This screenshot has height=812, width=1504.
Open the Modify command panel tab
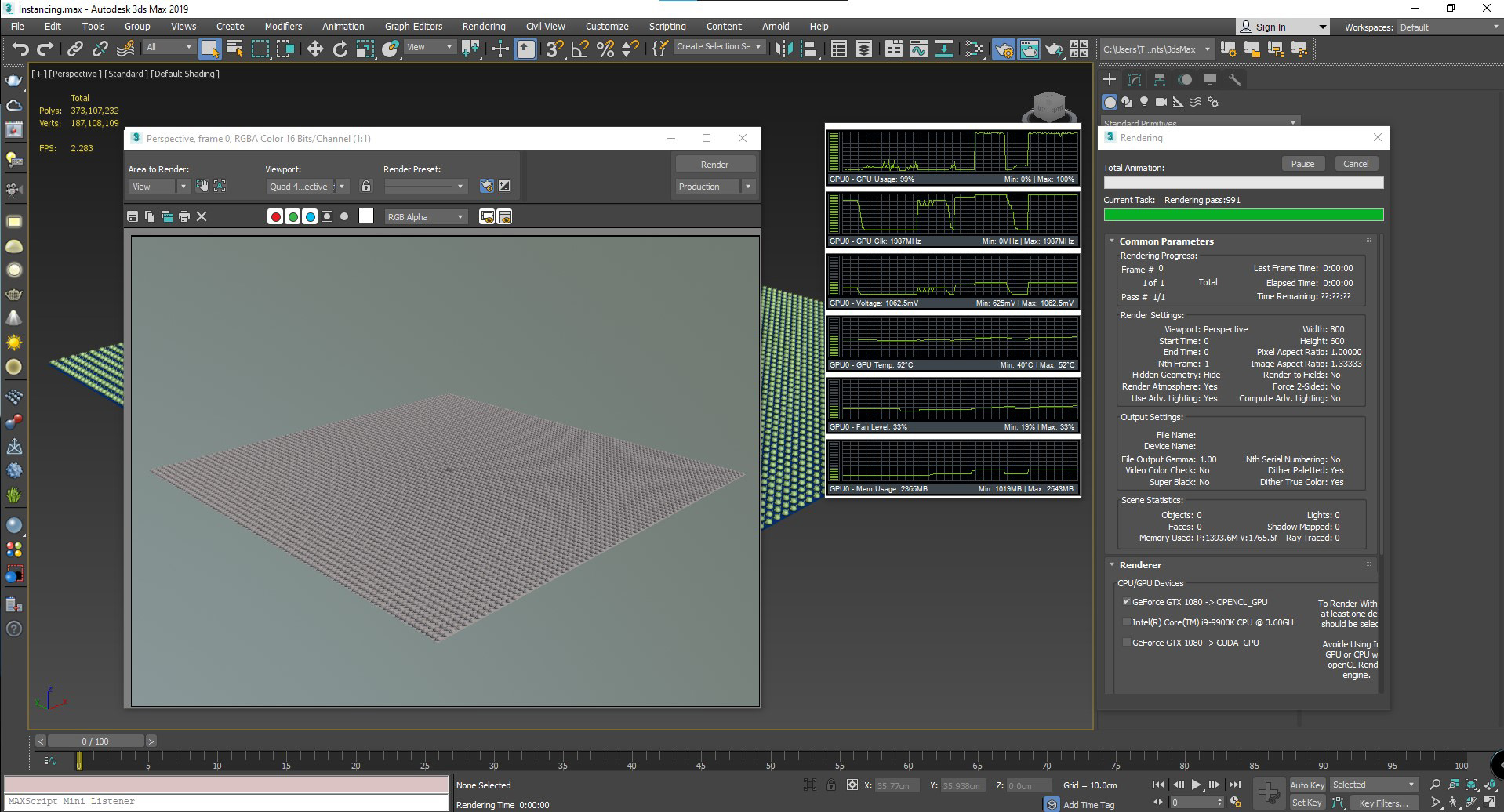pos(1134,80)
